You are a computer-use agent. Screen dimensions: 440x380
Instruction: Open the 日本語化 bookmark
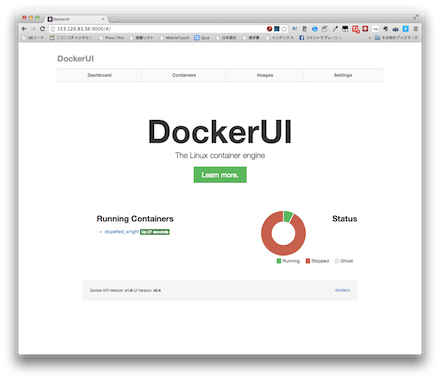click(226, 38)
